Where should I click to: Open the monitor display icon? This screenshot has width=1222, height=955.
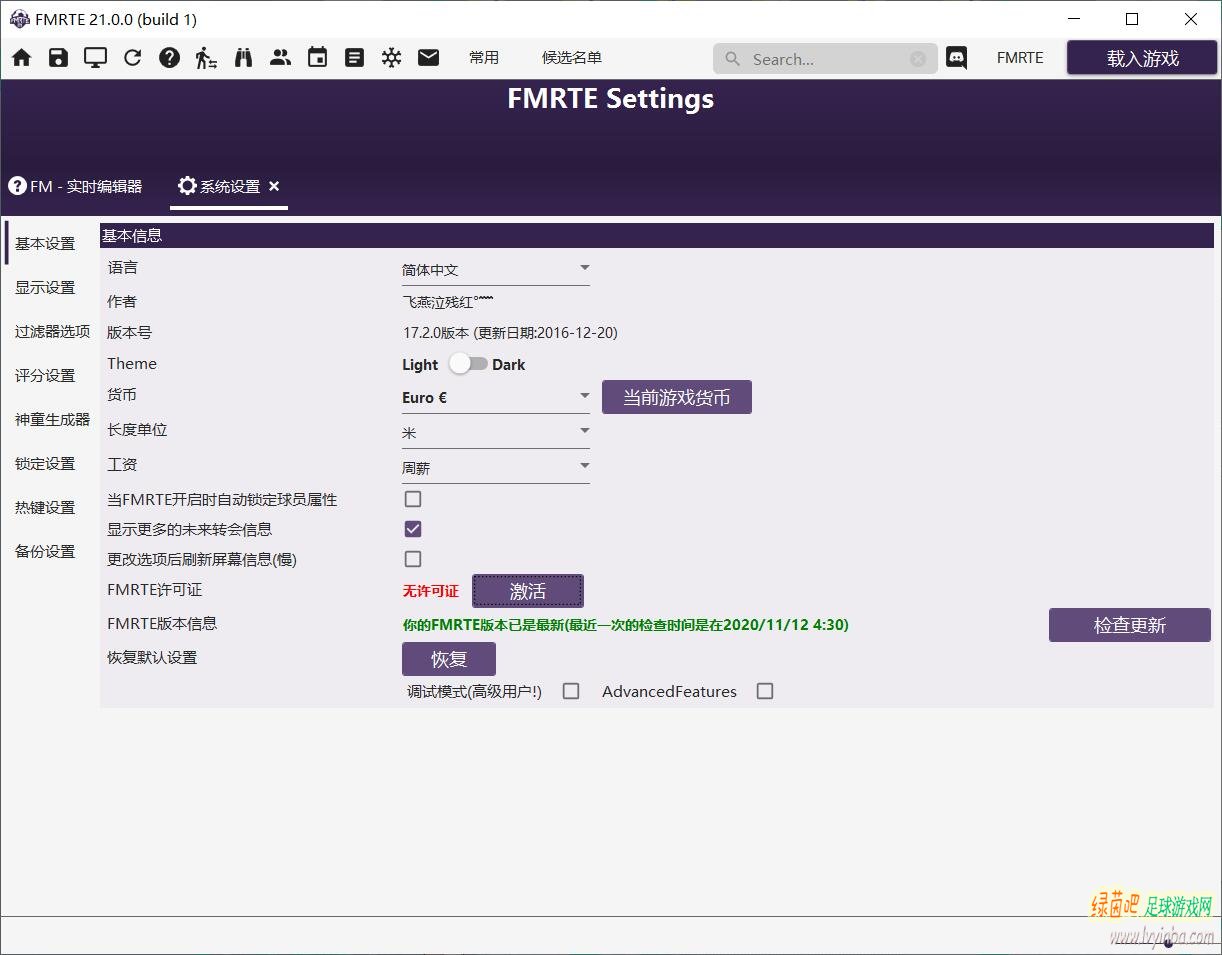[96, 58]
